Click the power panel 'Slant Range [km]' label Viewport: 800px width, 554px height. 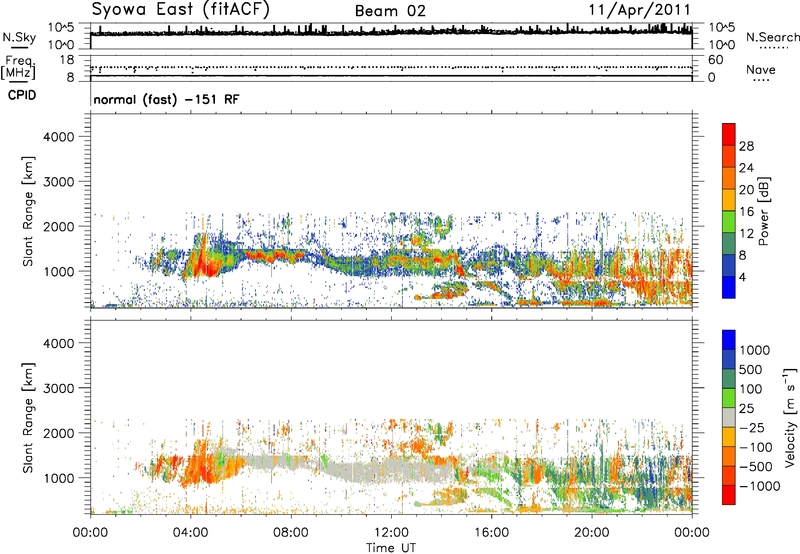pos(28,211)
